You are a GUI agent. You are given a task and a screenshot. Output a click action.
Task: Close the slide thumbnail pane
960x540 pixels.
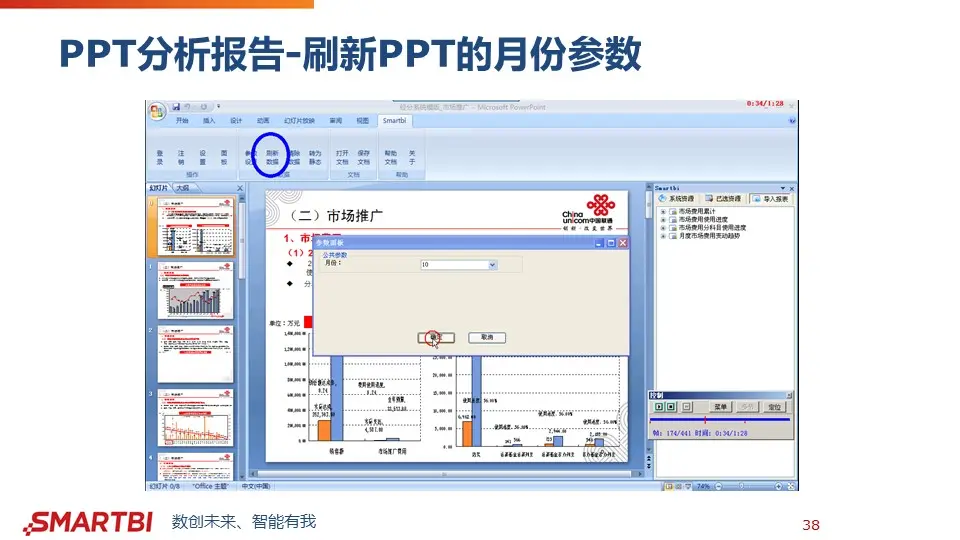pos(240,188)
